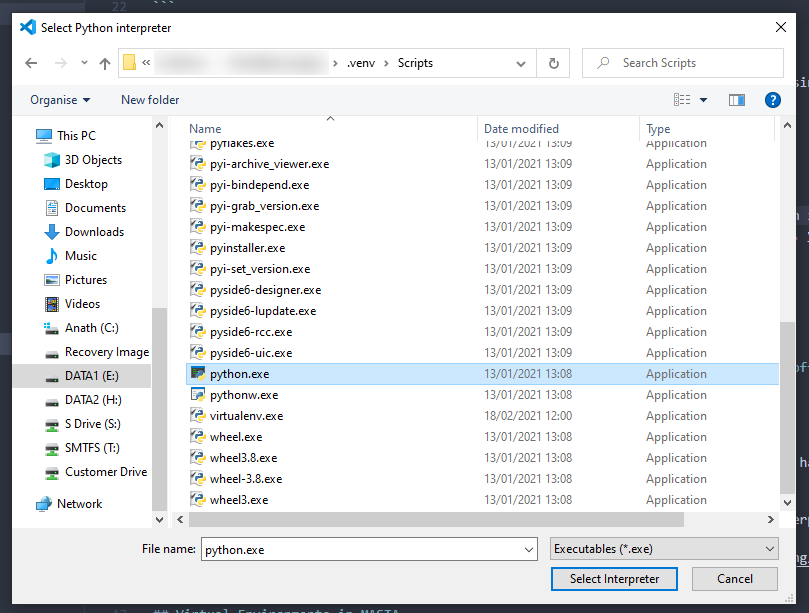This screenshot has width=809, height=613.
Task: Toggle the preview pane icon
Action: tap(736, 100)
